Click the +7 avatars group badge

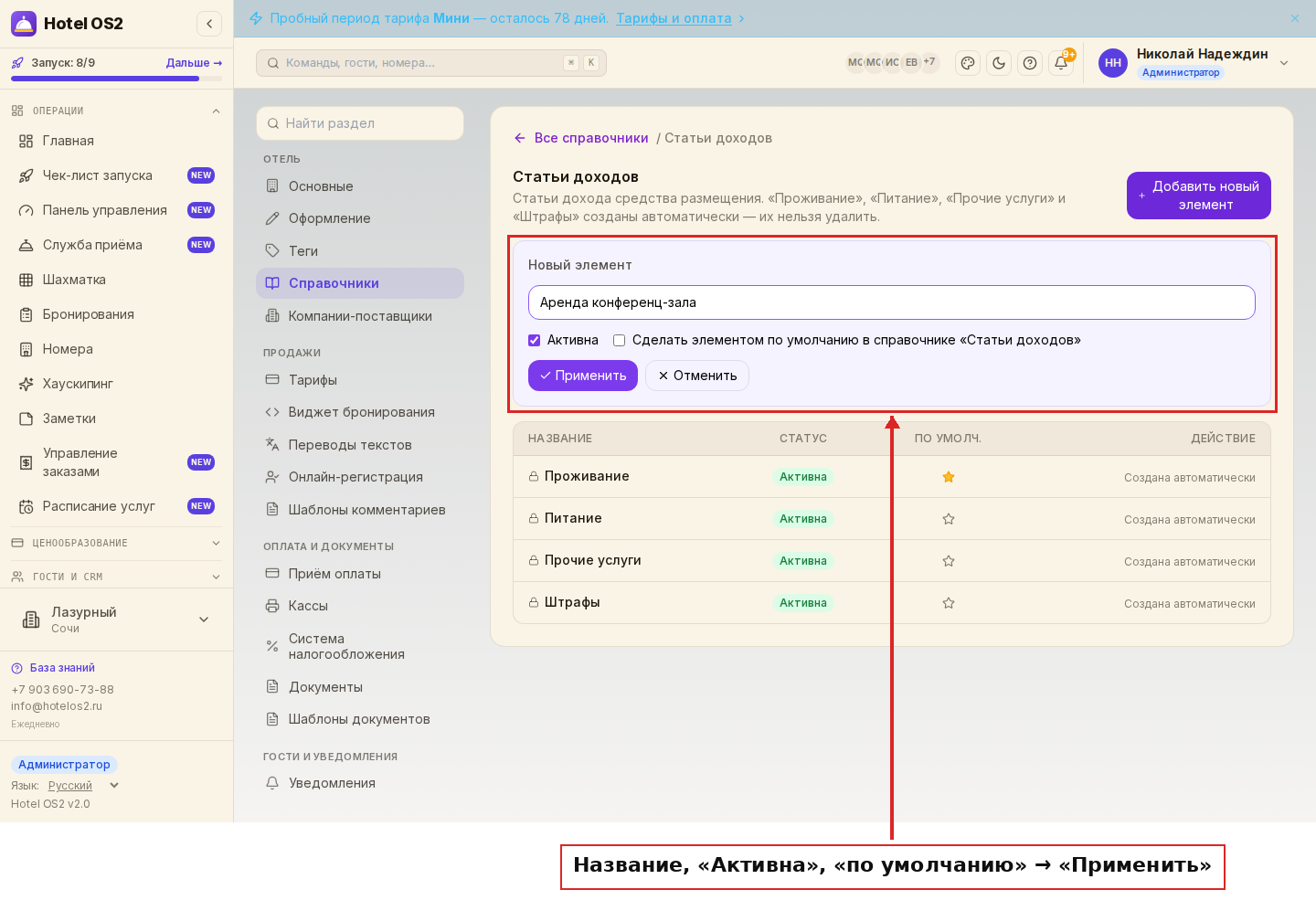pos(929,62)
